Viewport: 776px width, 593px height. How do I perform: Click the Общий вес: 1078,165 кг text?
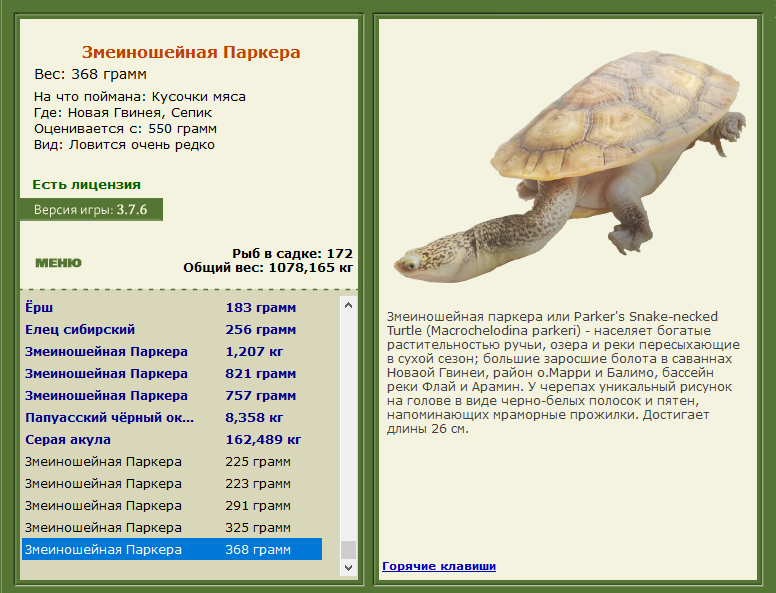pos(268,268)
